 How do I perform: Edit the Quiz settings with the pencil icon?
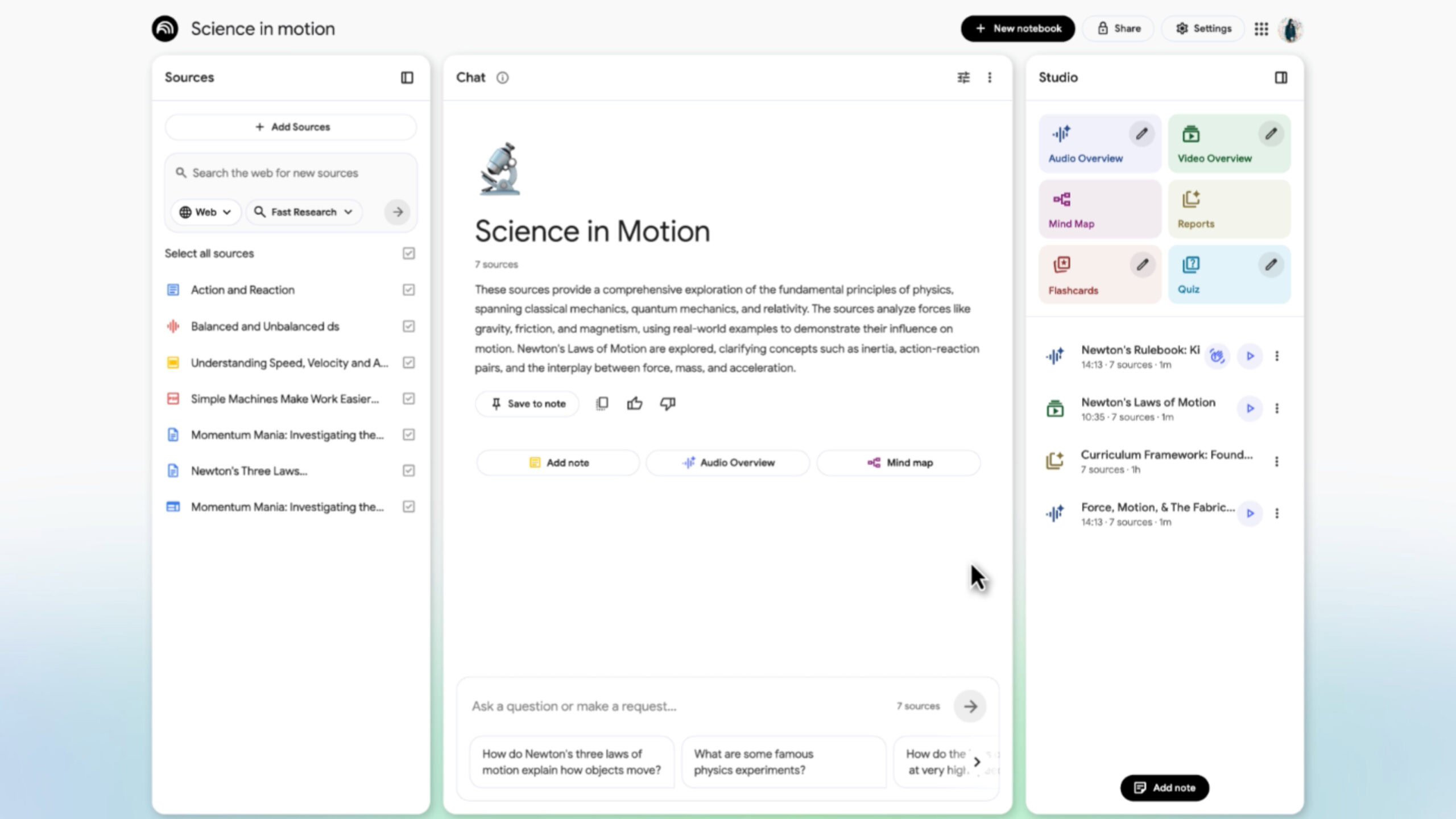tap(1271, 264)
